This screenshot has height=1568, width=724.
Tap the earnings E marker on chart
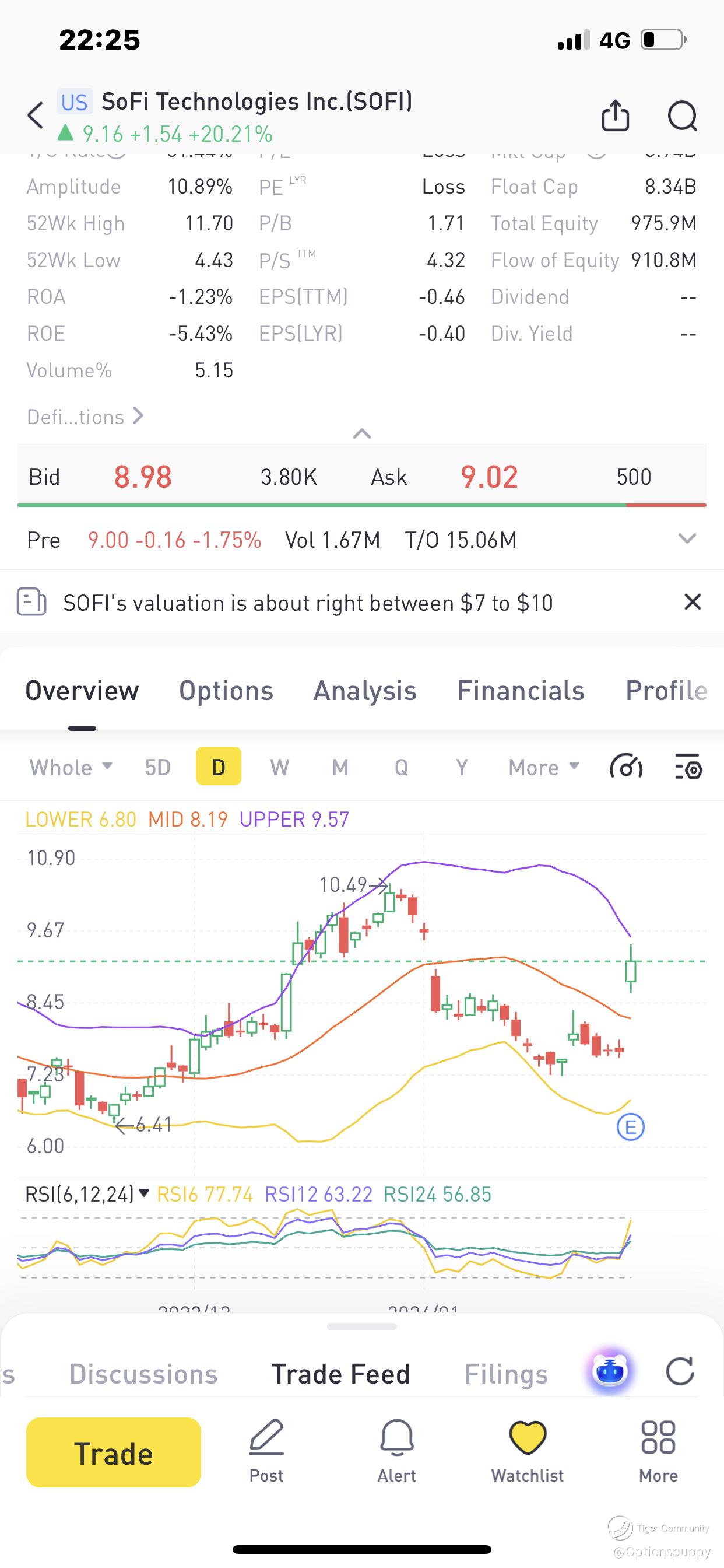click(x=630, y=1126)
